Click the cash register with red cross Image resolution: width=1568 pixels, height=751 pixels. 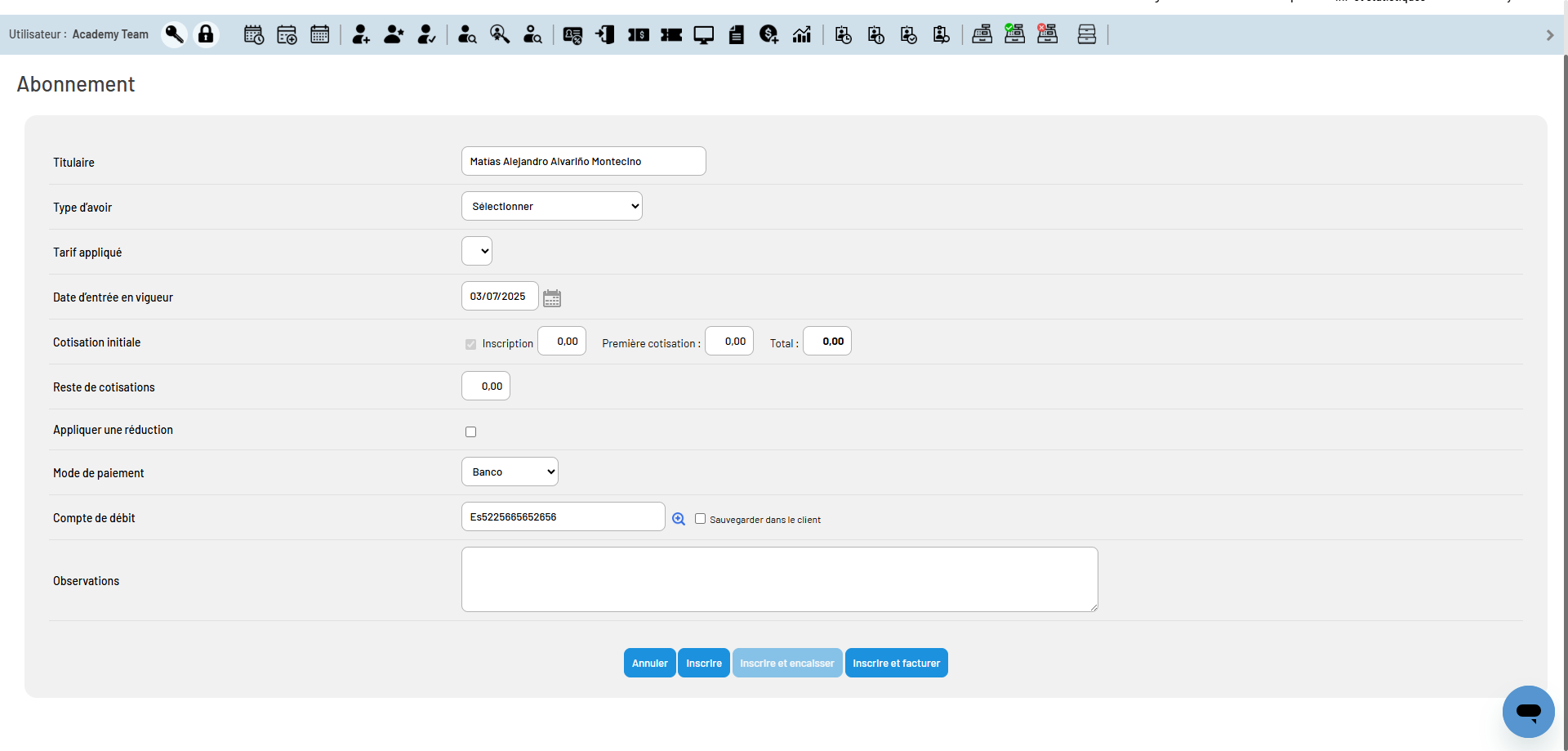pyautogui.click(x=1047, y=34)
